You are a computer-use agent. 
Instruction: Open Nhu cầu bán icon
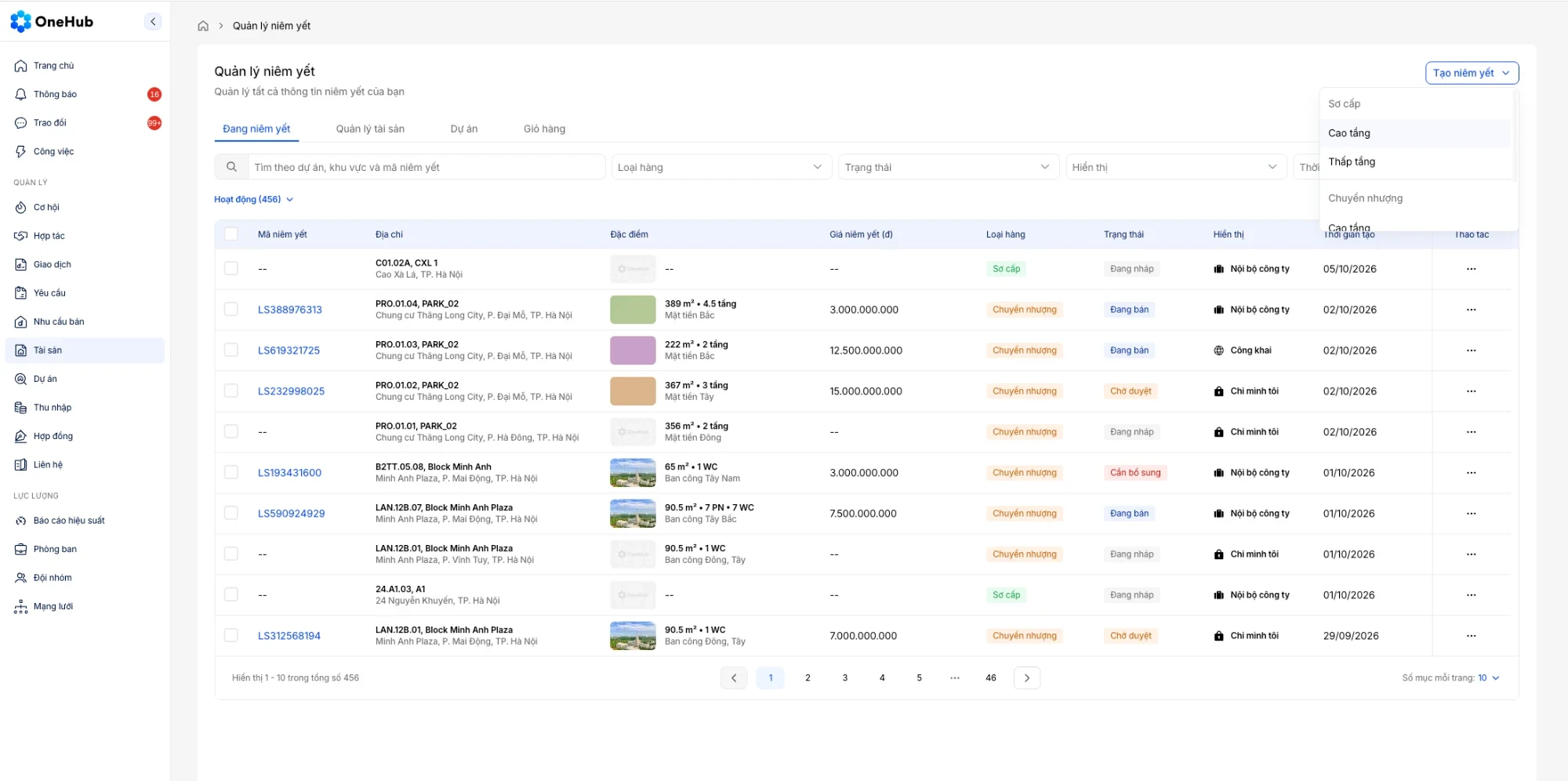(21, 322)
